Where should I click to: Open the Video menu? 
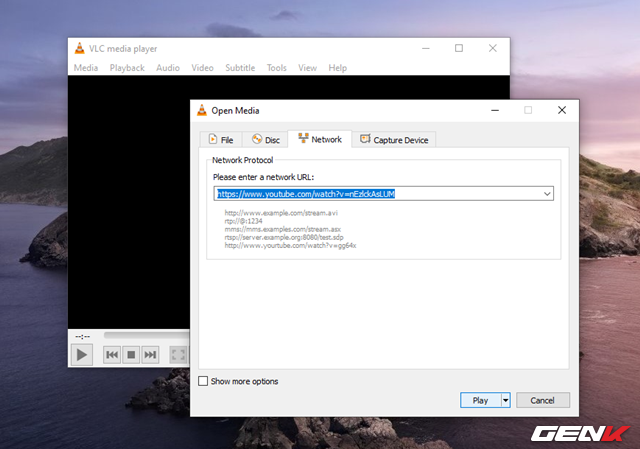tap(202, 68)
